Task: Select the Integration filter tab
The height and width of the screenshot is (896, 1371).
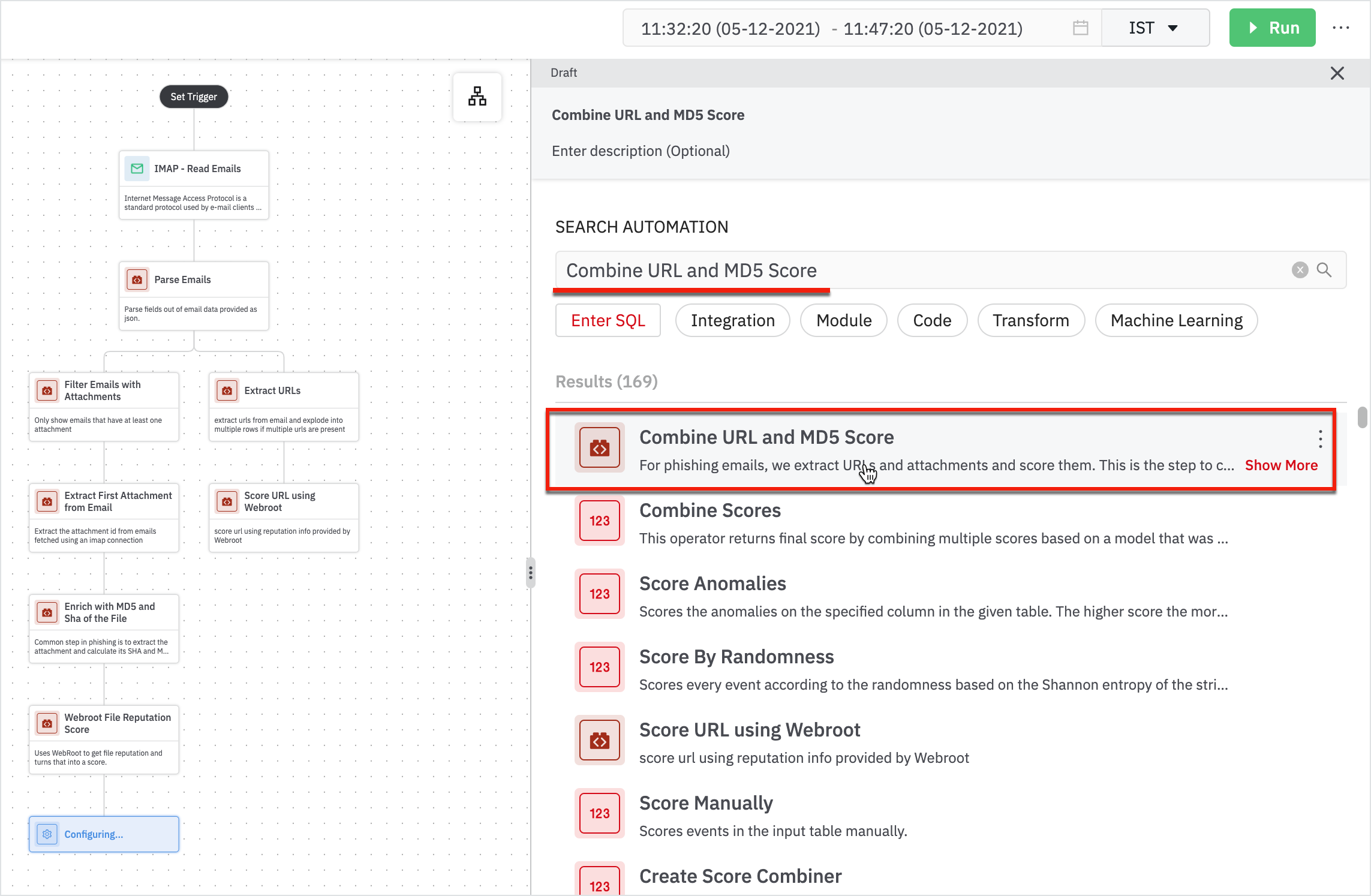Action: (732, 320)
